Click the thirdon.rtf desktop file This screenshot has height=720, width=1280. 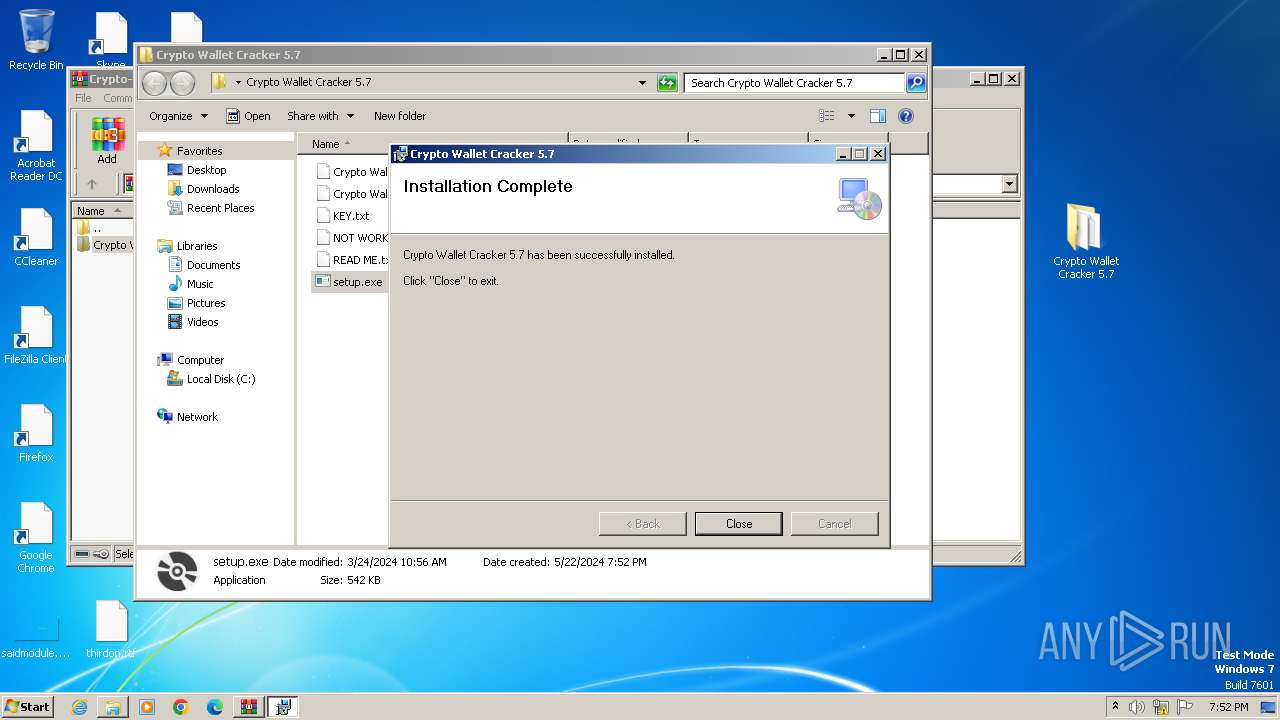pyautogui.click(x=110, y=630)
